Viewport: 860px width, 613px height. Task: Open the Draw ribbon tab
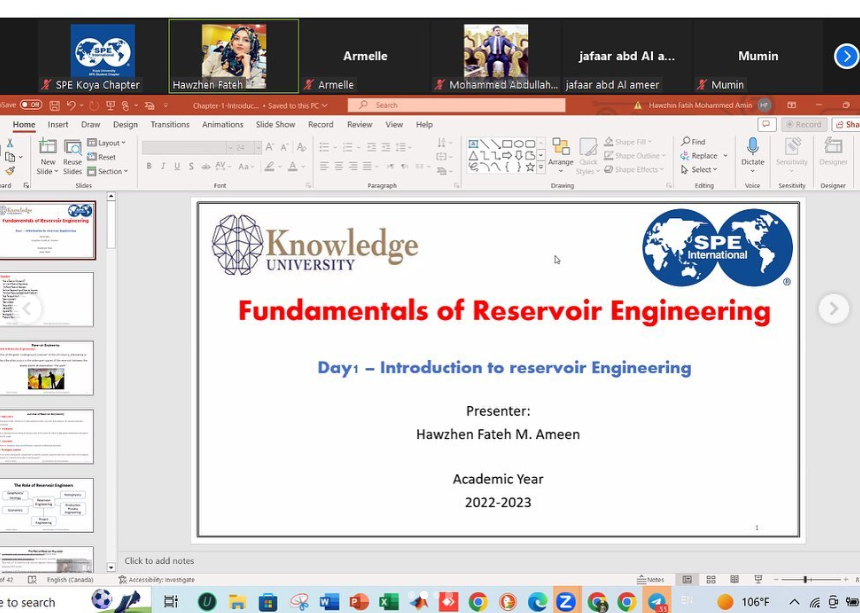pyautogui.click(x=90, y=124)
